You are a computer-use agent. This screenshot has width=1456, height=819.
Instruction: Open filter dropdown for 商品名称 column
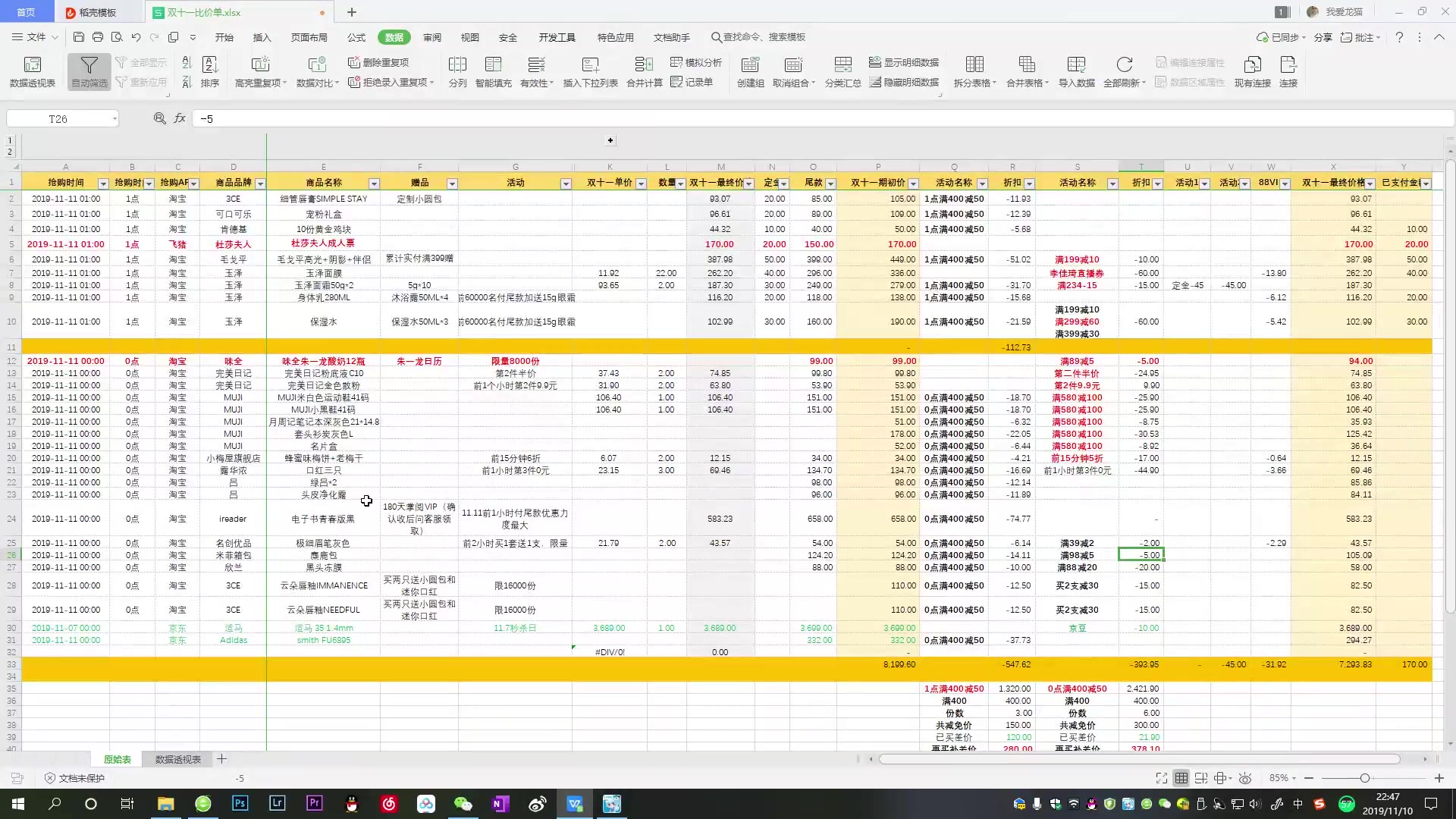[373, 184]
